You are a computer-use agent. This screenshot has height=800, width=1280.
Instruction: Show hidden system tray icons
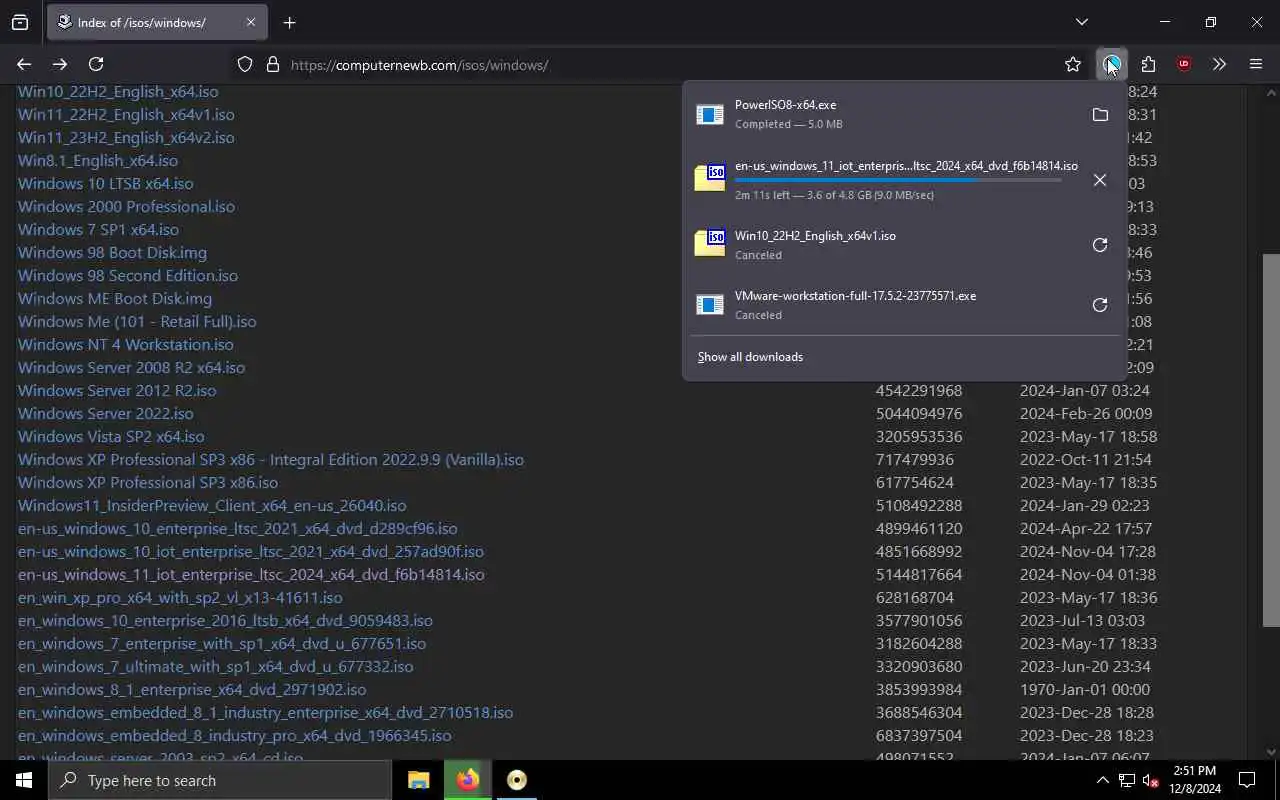click(x=1102, y=780)
